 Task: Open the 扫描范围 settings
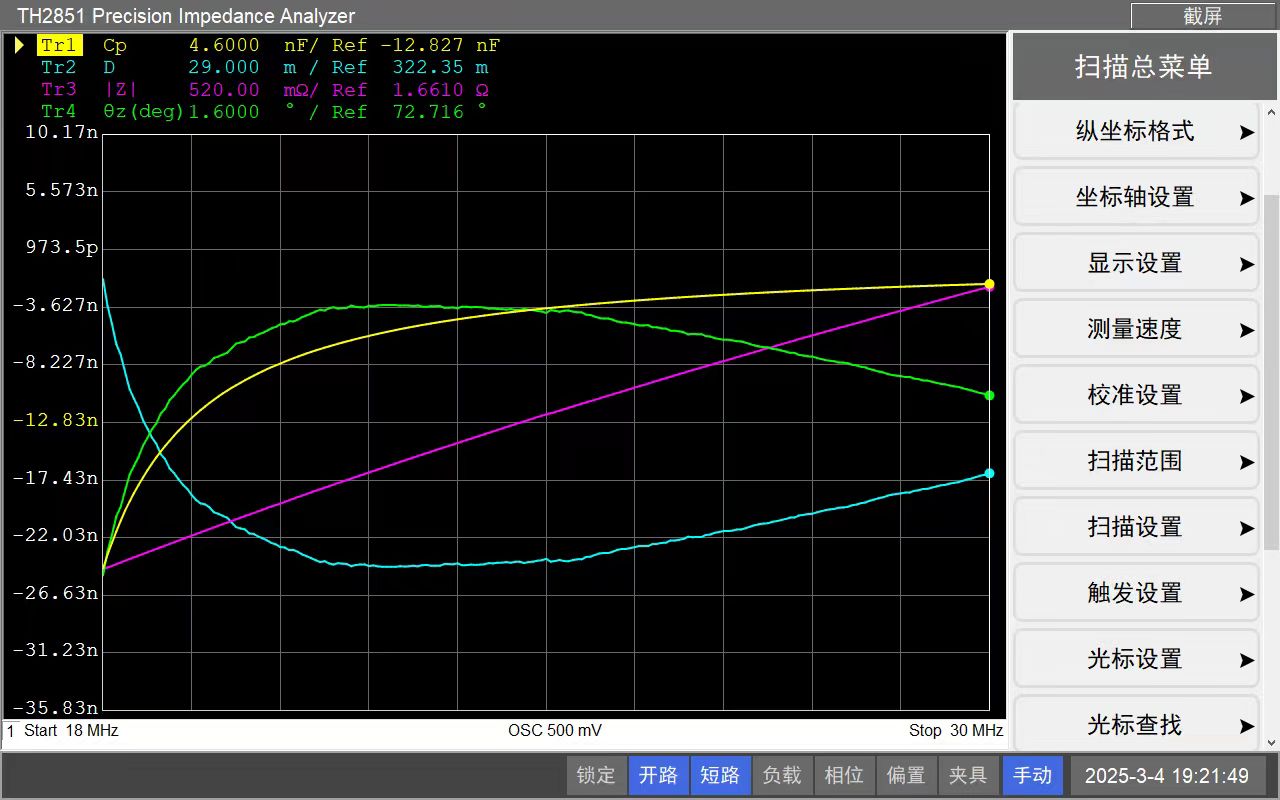[x=1136, y=462]
